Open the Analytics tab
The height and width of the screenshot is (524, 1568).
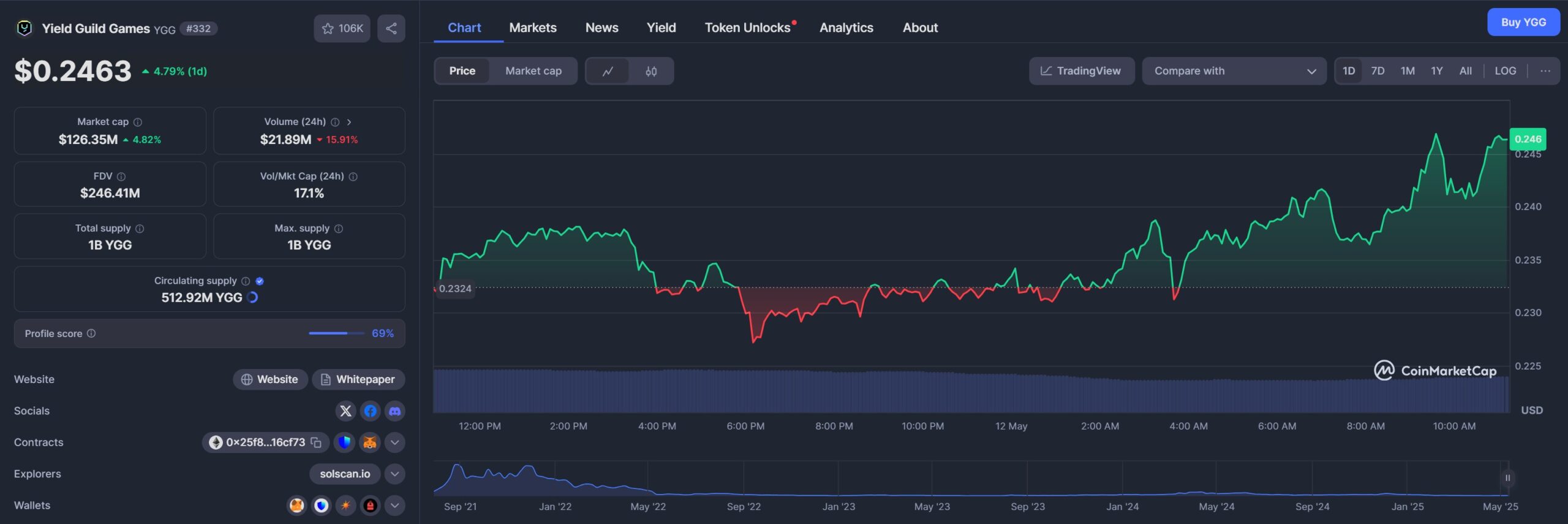coord(846,28)
